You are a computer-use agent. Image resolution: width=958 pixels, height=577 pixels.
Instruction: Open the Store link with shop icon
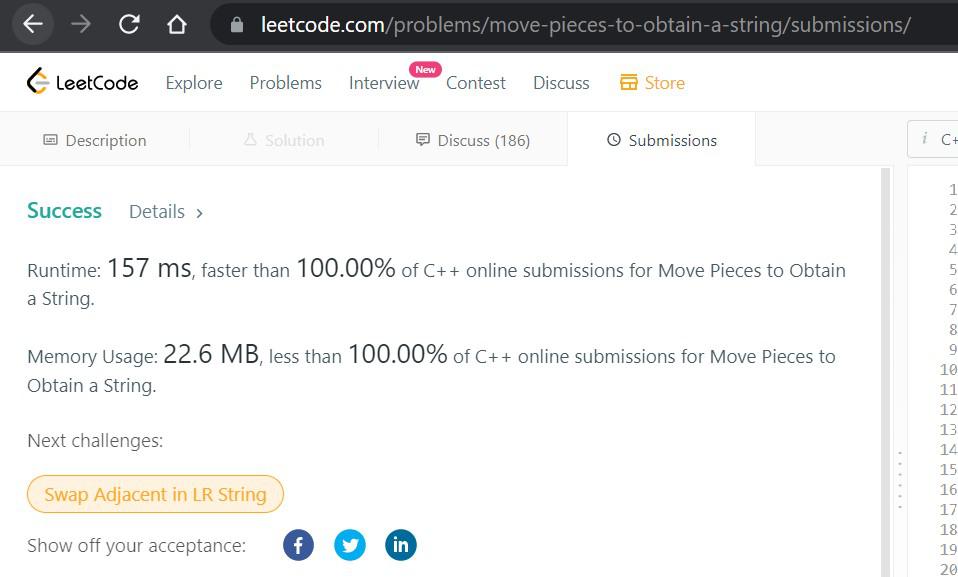click(x=652, y=83)
